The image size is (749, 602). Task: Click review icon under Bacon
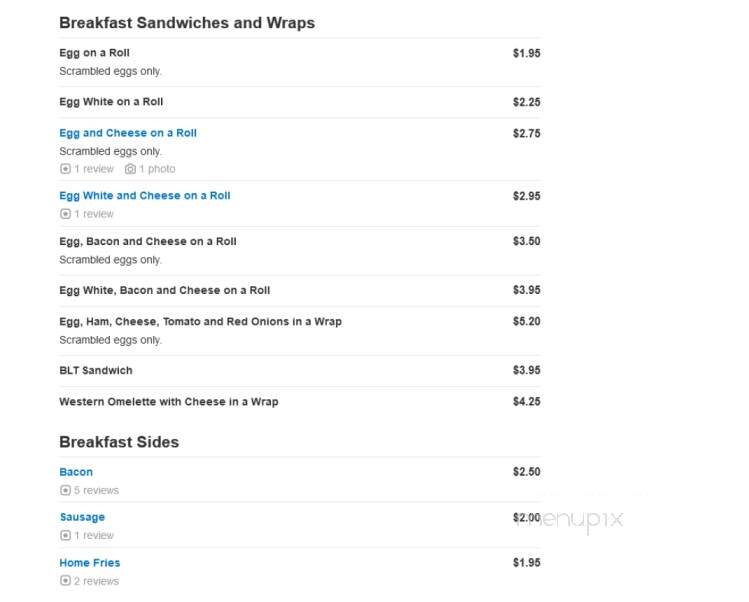tap(65, 490)
